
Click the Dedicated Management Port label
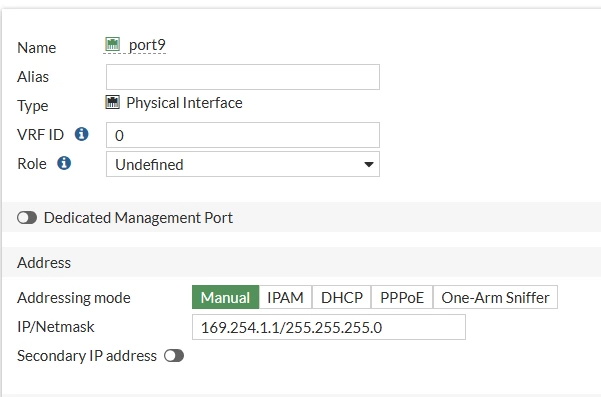click(x=138, y=218)
